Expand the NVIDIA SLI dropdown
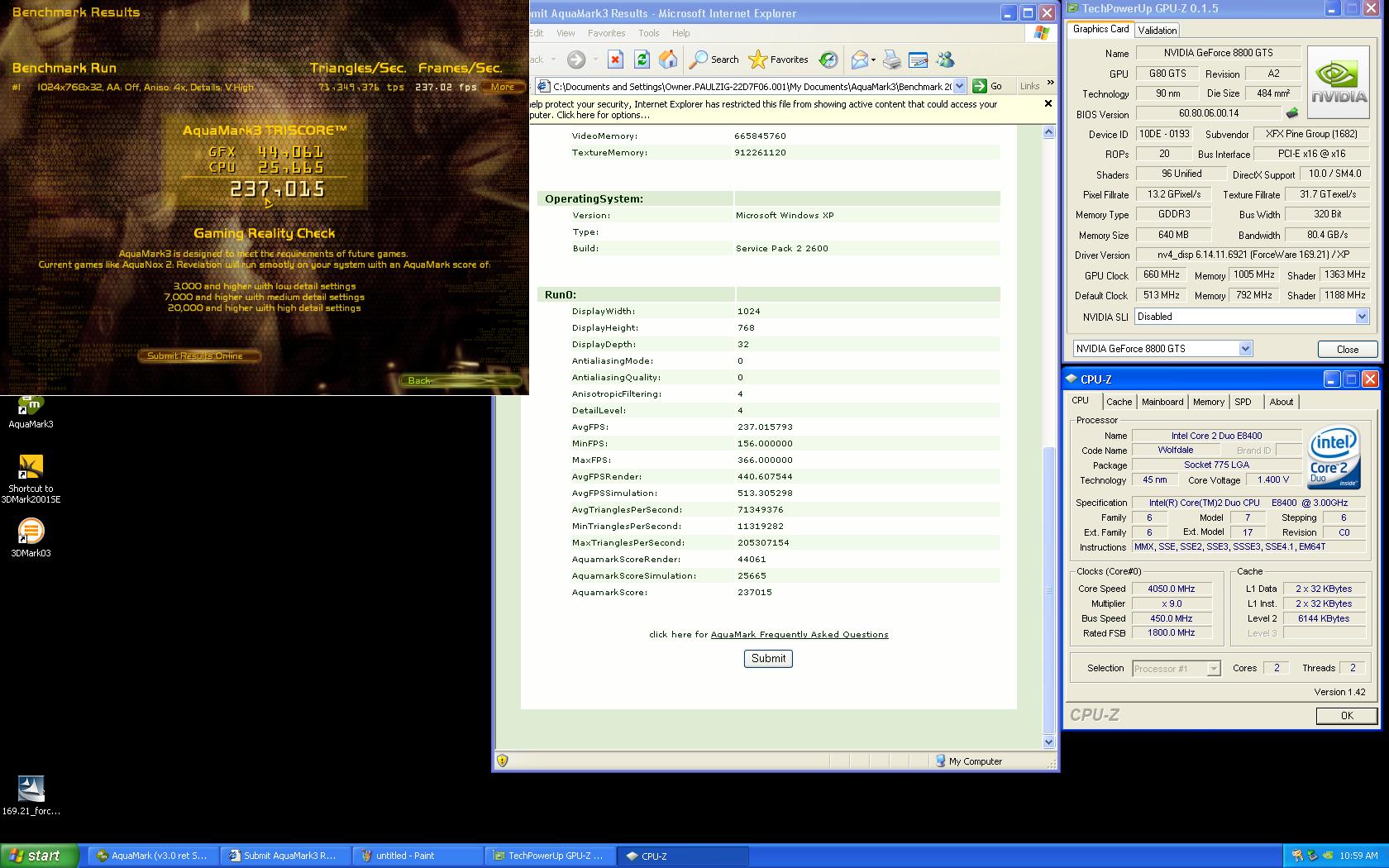 point(1362,317)
